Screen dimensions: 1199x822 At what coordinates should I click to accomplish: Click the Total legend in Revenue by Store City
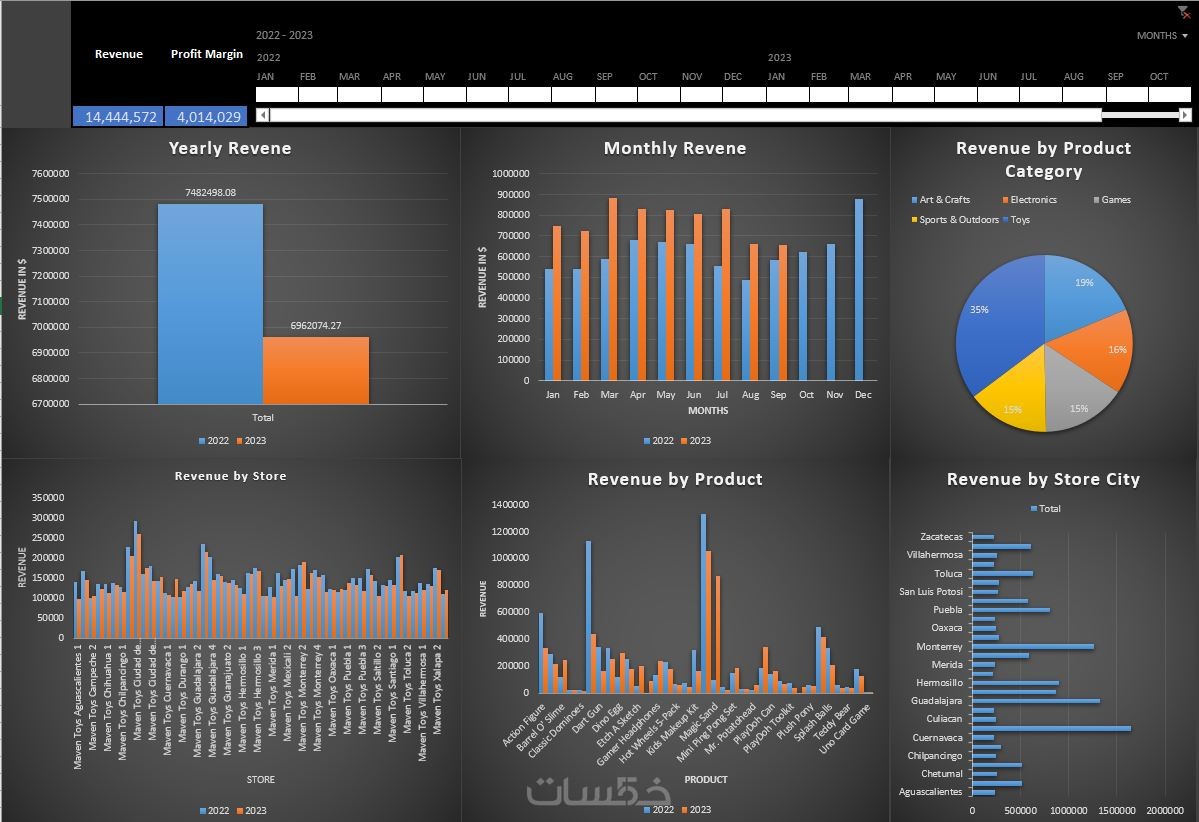(1045, 508)
